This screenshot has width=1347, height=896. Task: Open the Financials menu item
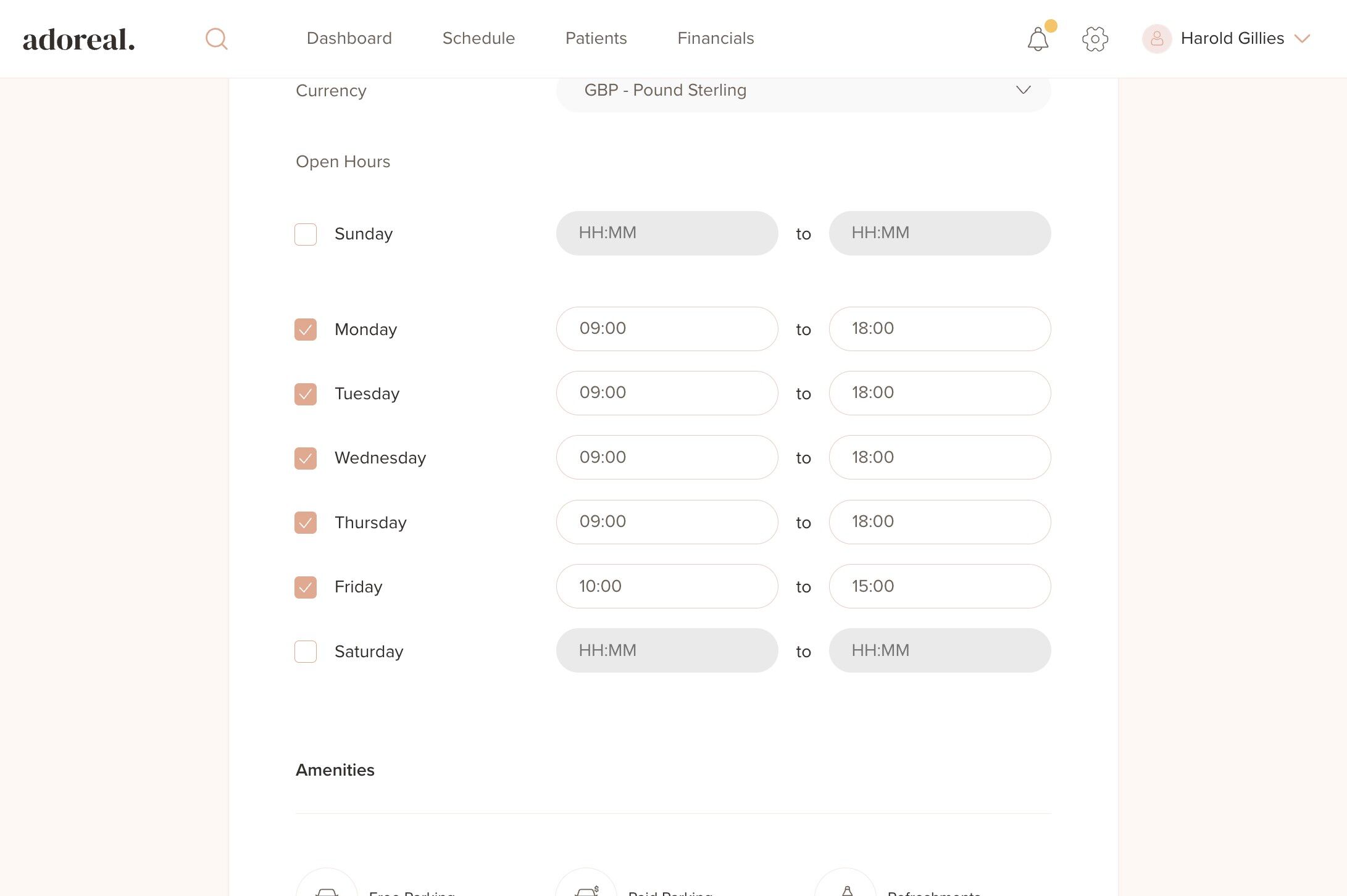(715, 38)
